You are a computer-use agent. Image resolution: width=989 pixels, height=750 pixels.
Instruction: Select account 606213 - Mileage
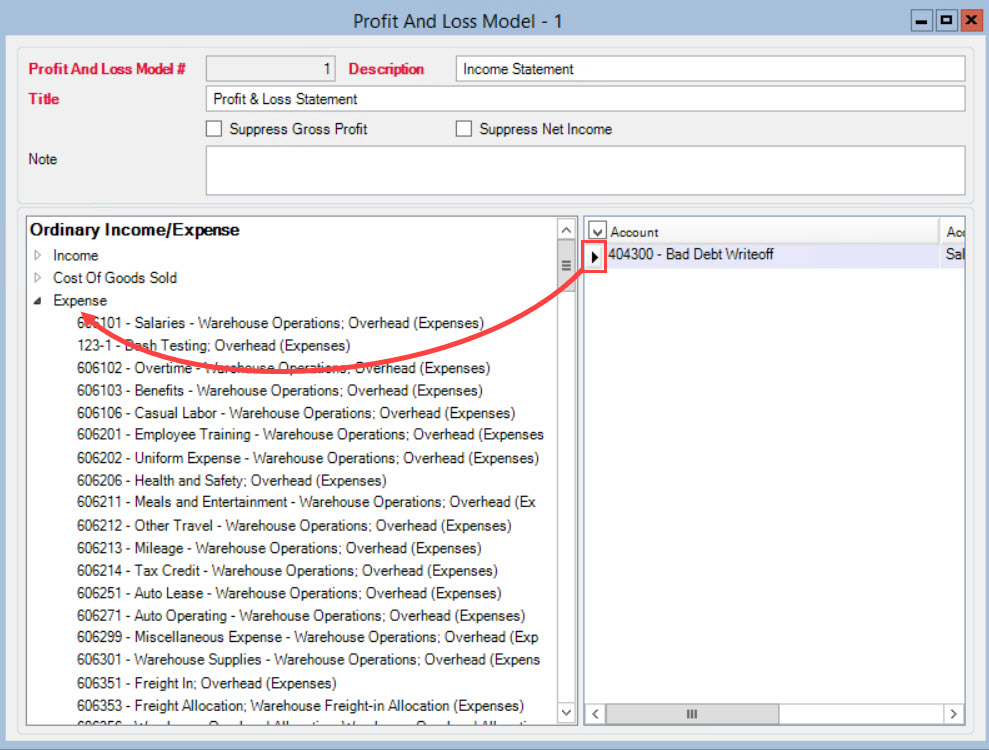(279, 548)
